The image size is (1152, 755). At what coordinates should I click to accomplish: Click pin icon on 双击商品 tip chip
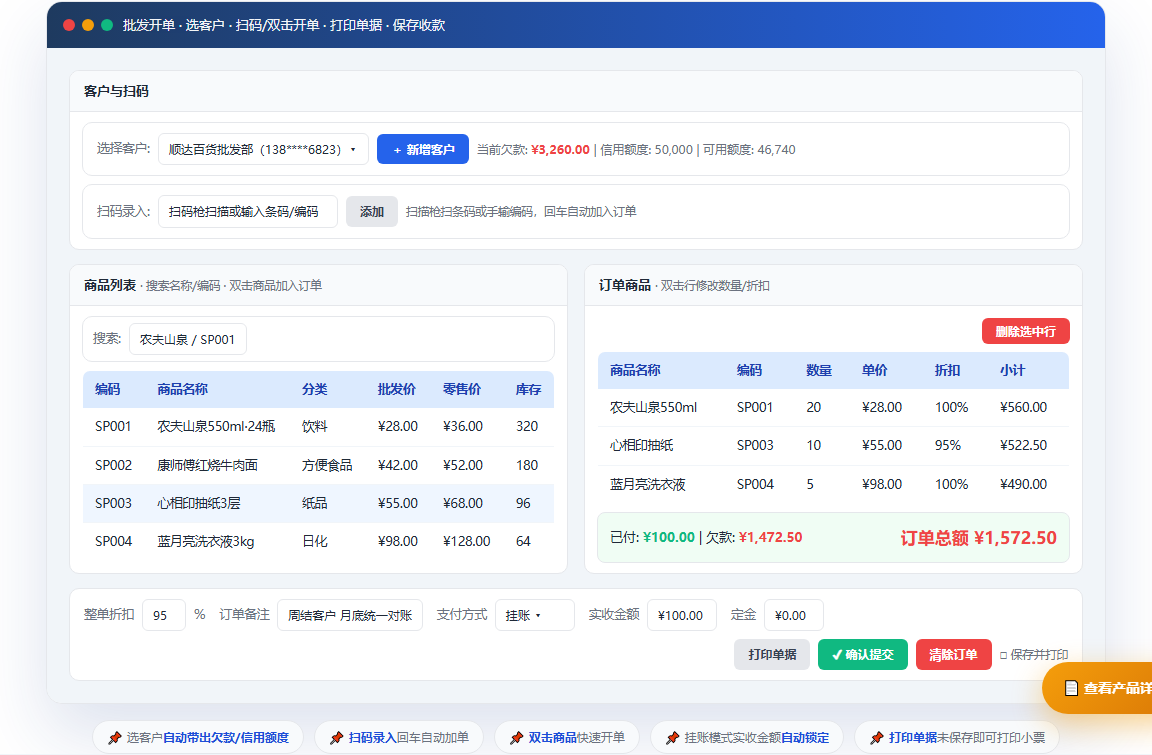click(516, 737)
